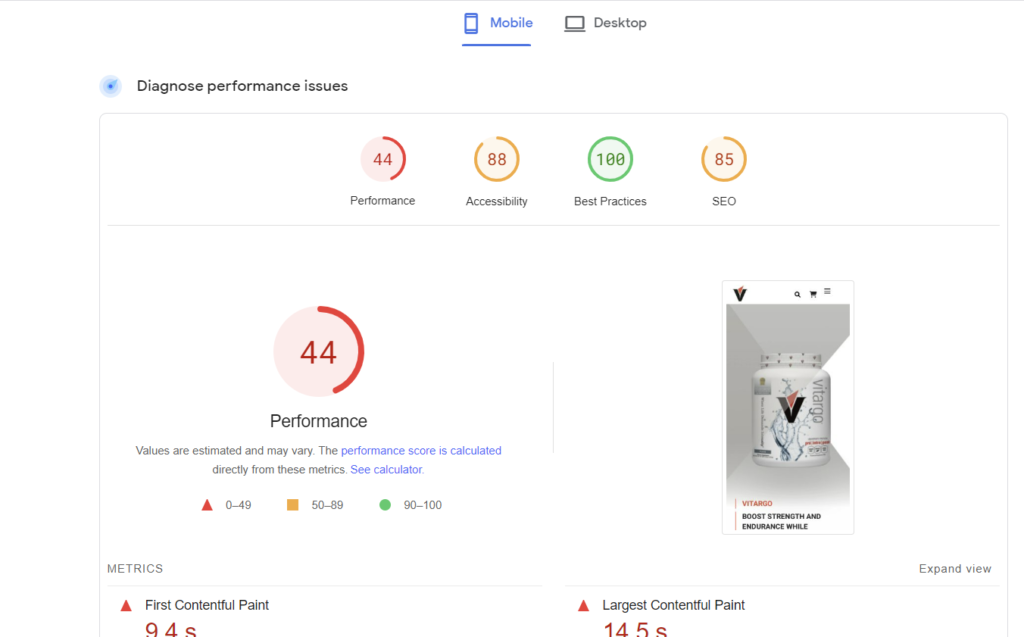The height and width of the screenshot is (637, 1024).
Task: Click the Diagnose performance issues radar icon
Action: point(110,86)
